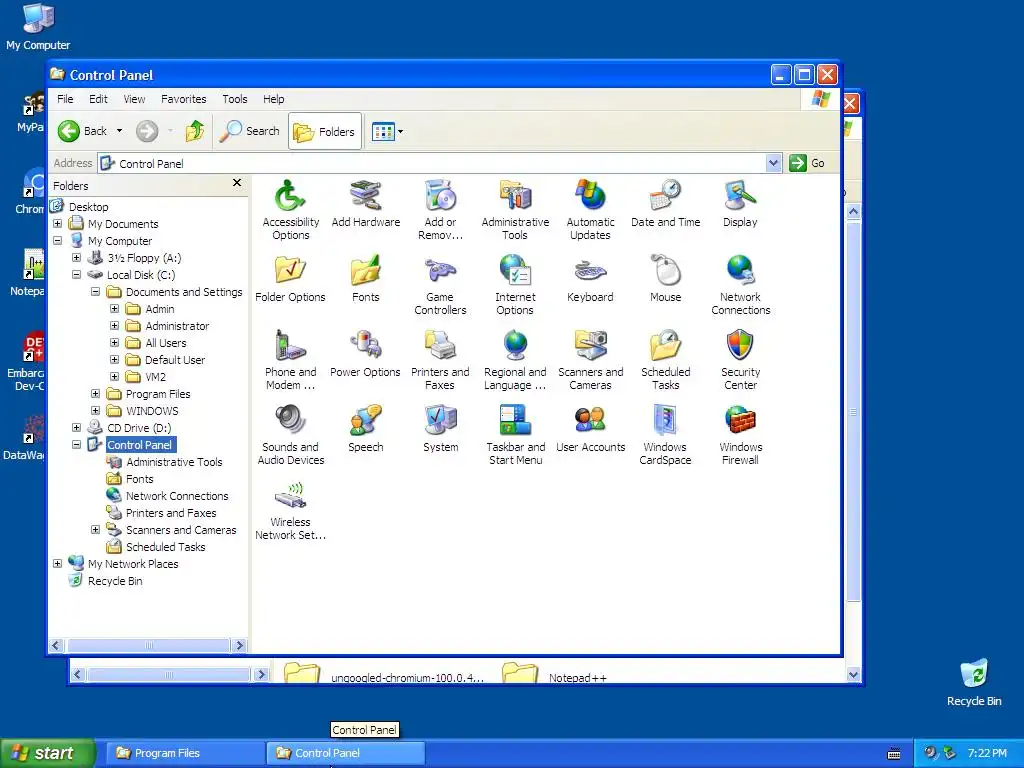Open the Favorites menu
The height and width of the screenshot is (768, 1024).
coord(184,99)
